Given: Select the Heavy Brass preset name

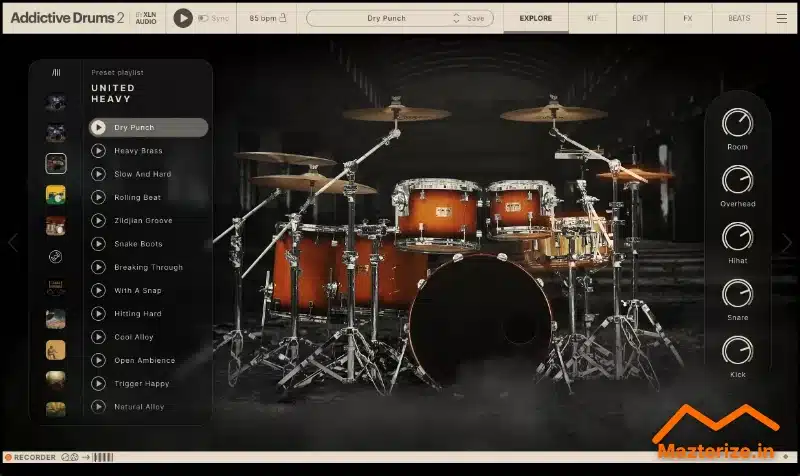Looking at the screenshot, I should pyautogui.click(x=138, y=151).
